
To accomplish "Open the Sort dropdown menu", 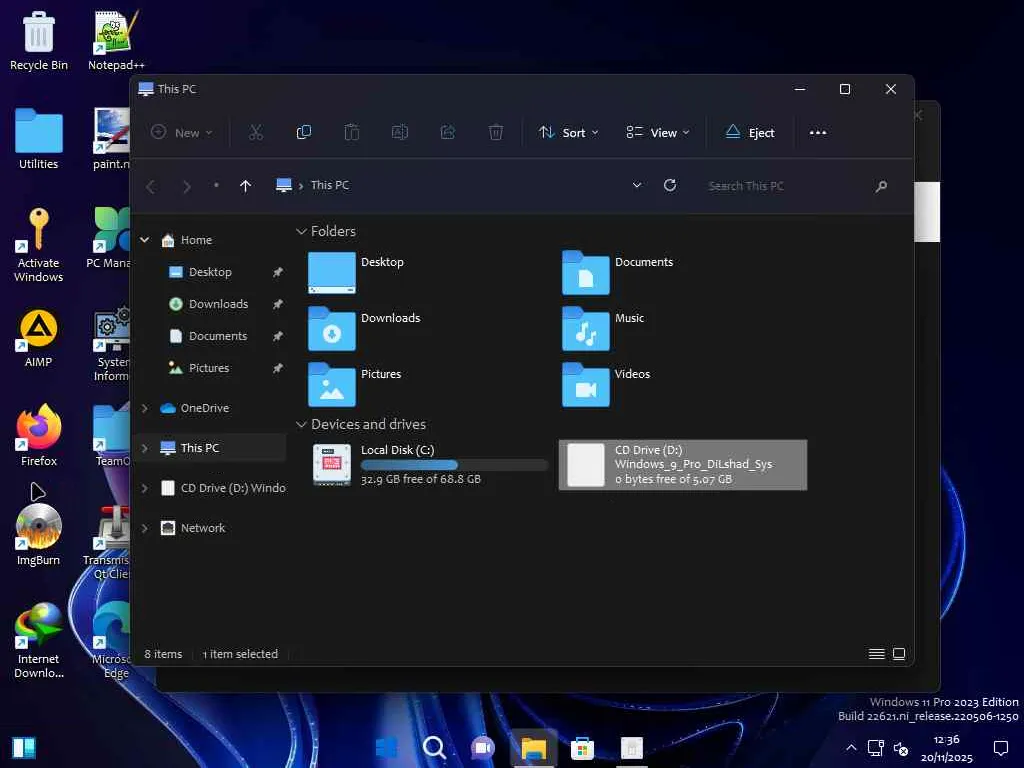I will pos(568,133).
